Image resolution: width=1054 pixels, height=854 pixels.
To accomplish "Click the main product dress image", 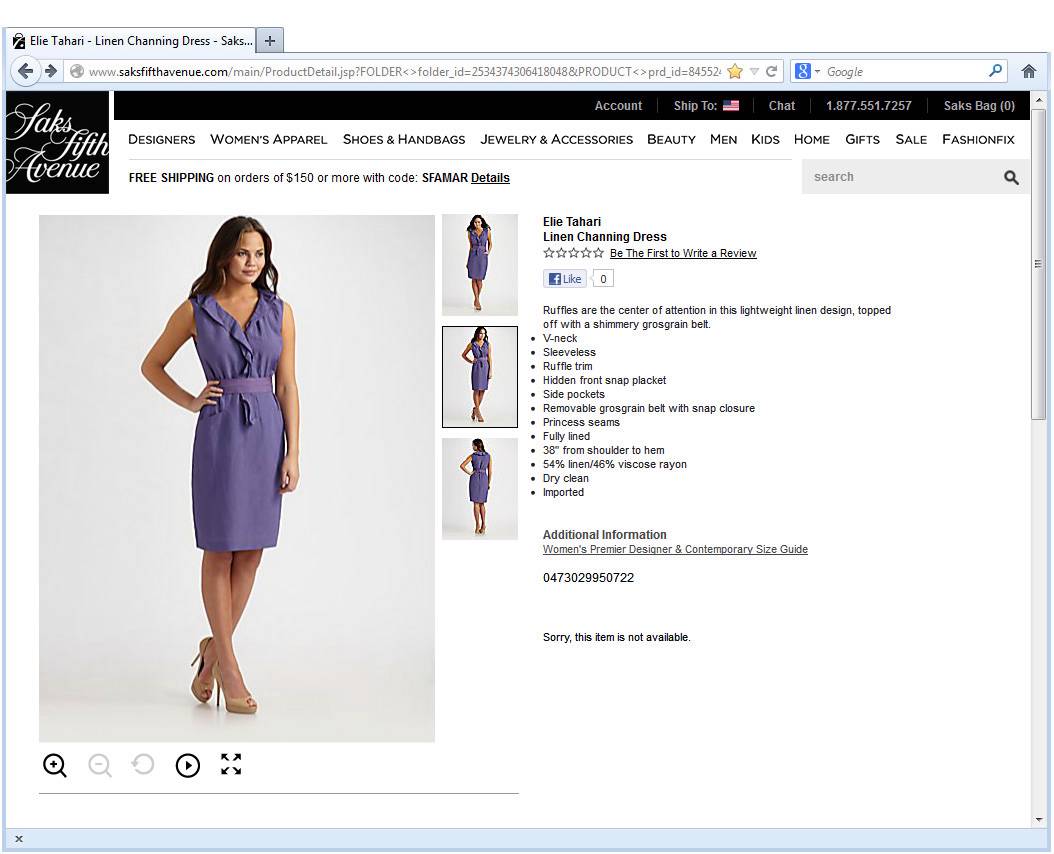I will (x=237, y=478).
